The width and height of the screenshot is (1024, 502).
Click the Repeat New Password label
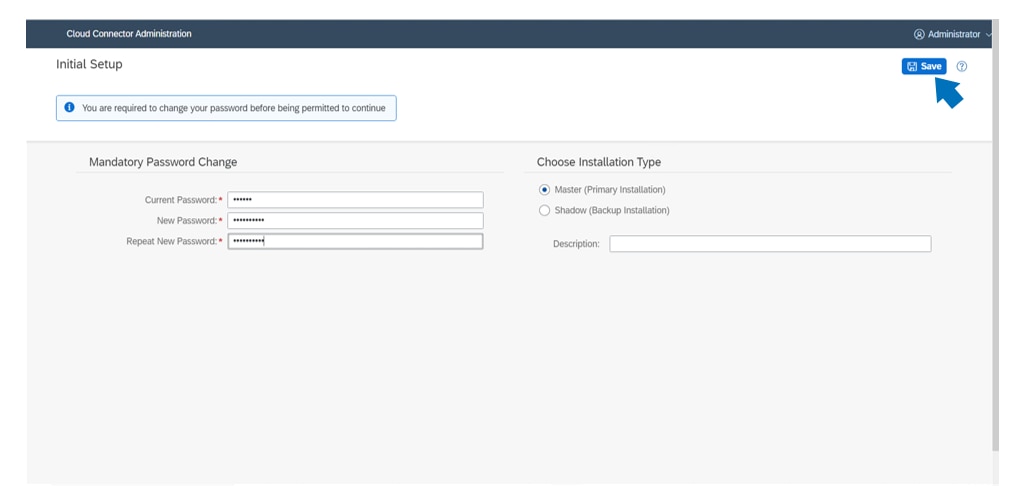pyautogui.click(x=170, y=241)
